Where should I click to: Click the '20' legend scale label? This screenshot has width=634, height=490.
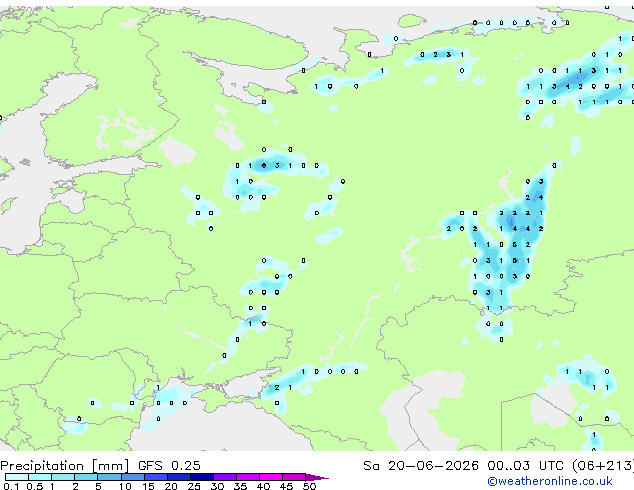click(x=171, y=486)
